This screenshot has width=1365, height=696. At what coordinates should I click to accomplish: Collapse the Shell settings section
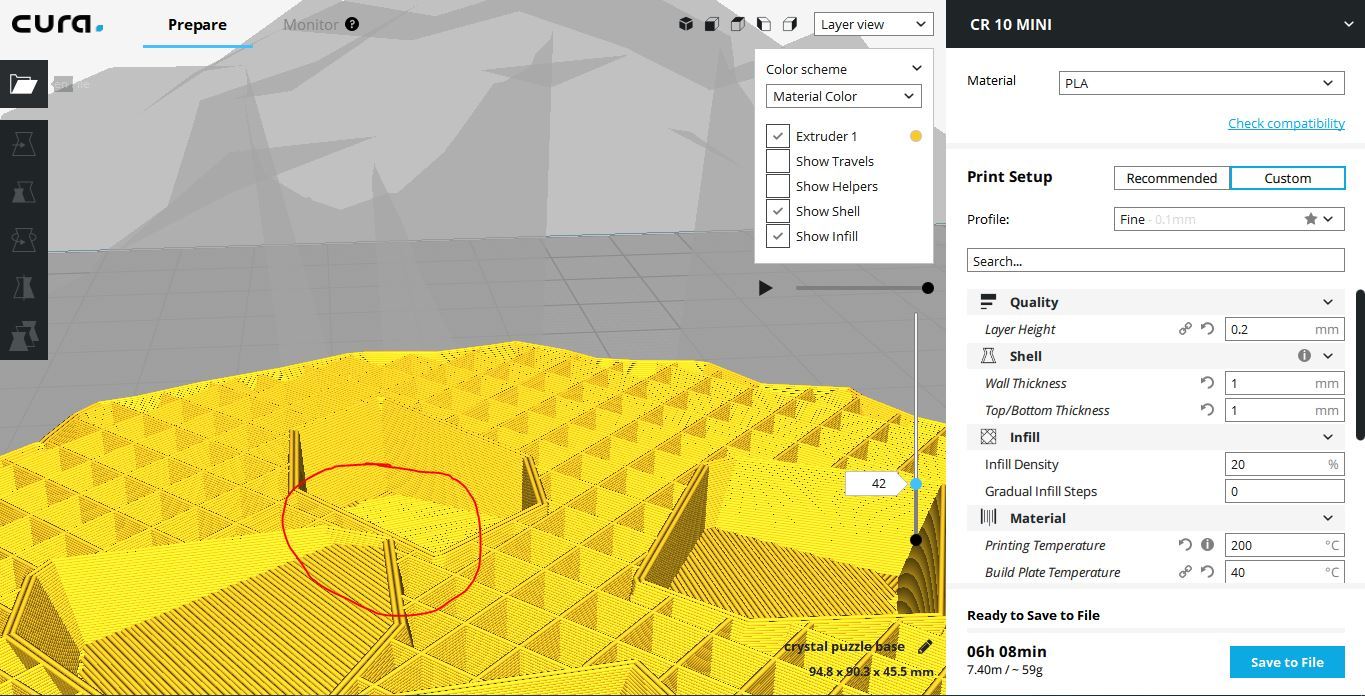pos(1328,356)
